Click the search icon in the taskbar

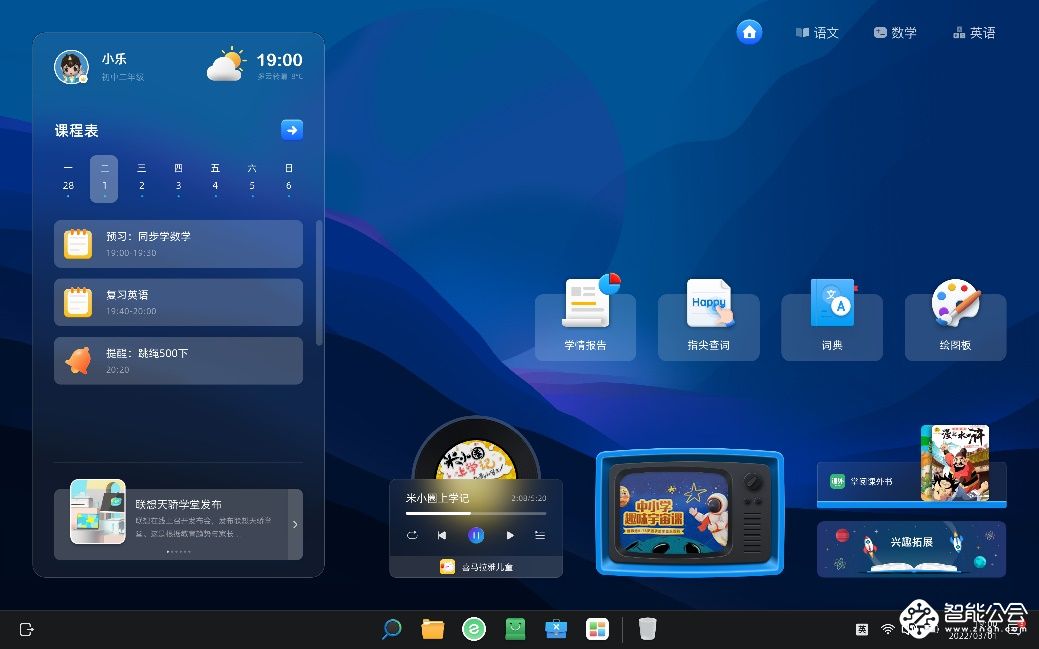pyautogui.click(x=392, y=629)
